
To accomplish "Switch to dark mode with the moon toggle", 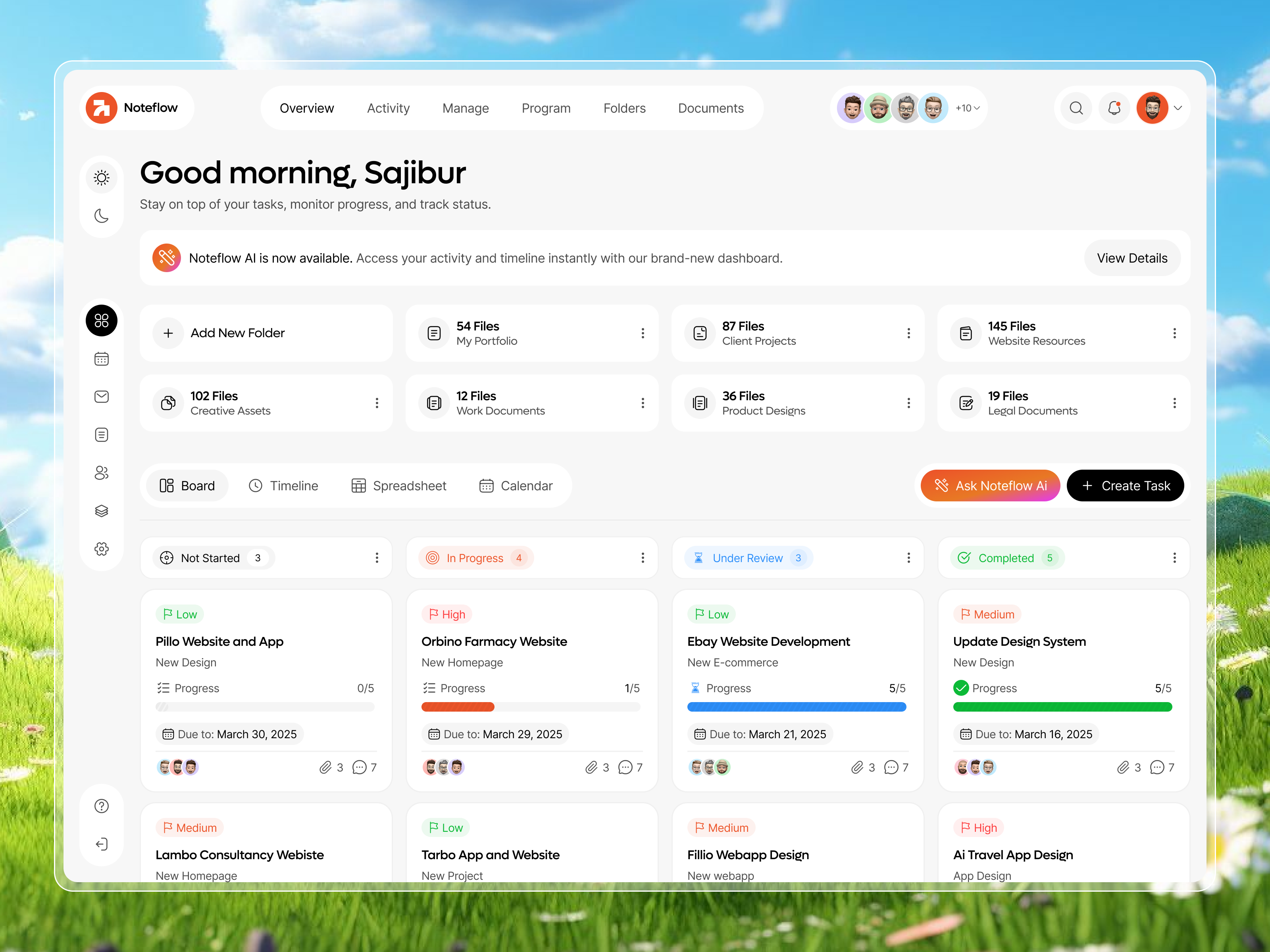I will 102,215.
